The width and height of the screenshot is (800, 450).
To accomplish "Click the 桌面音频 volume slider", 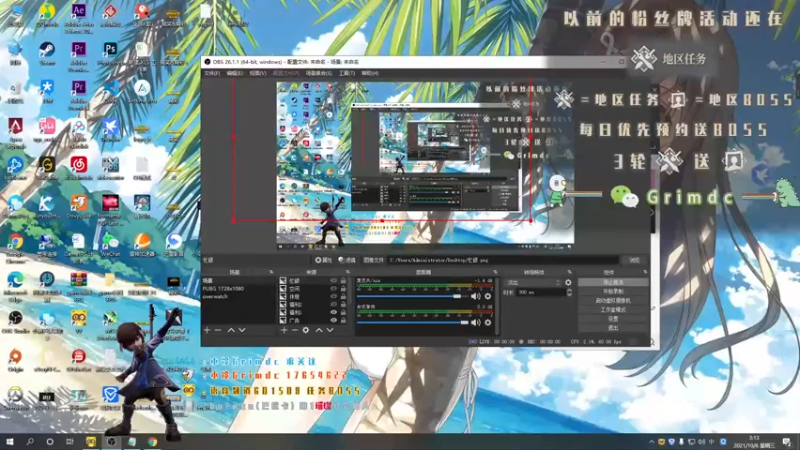I will [412, 322].
